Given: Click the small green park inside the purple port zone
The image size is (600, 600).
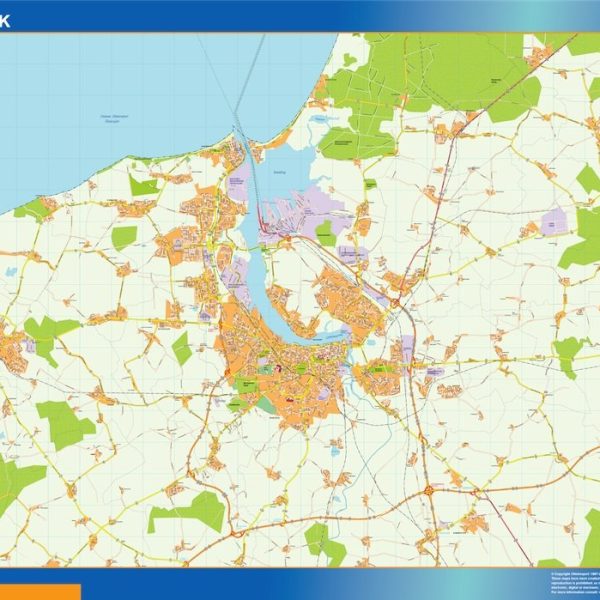Looking at the screenshot, I should [x=326, y=233].
